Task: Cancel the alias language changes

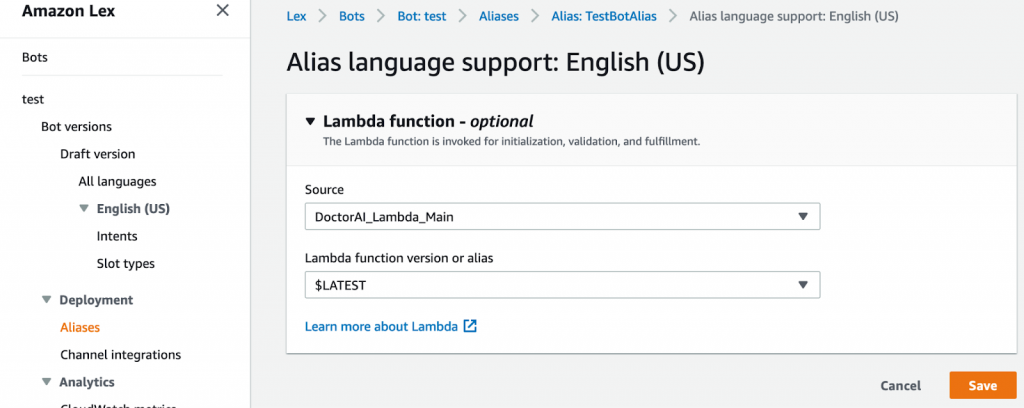Action: (901, 386)
